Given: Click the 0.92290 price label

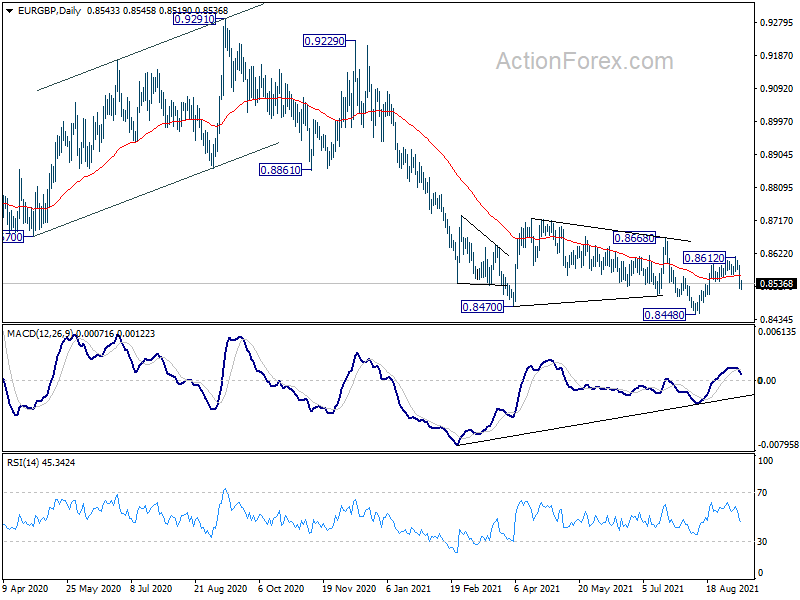Looking at the screenshot, I should (324, 41).
